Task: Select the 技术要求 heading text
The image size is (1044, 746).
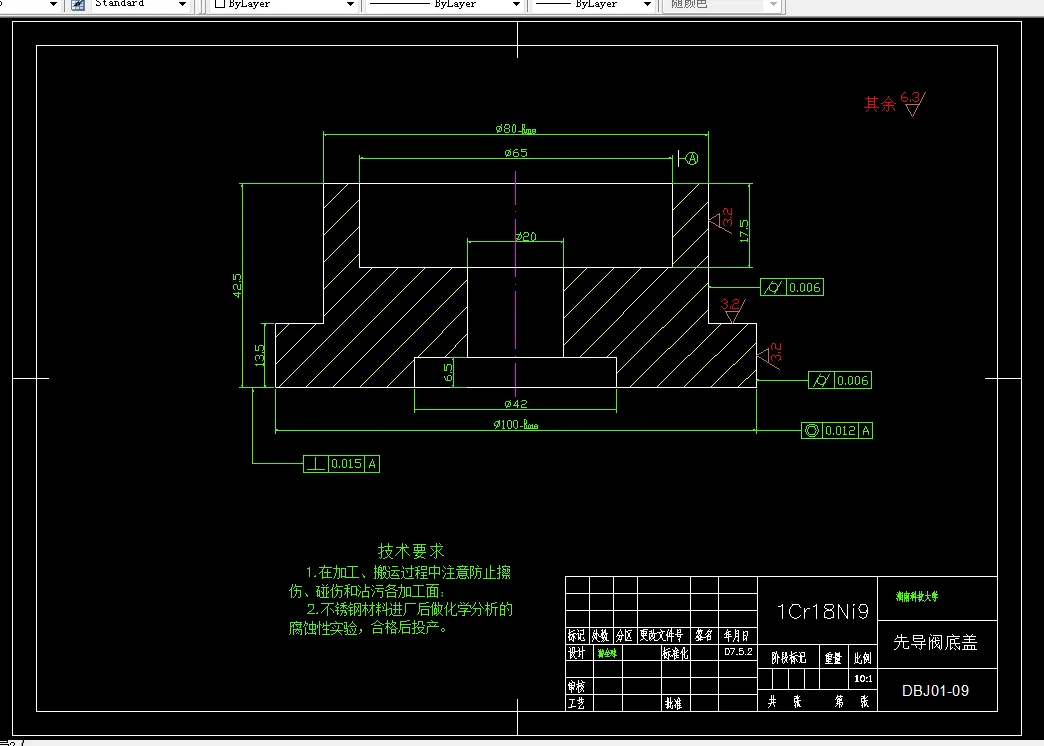Action: pyautogui.click(x=411, y=551)
